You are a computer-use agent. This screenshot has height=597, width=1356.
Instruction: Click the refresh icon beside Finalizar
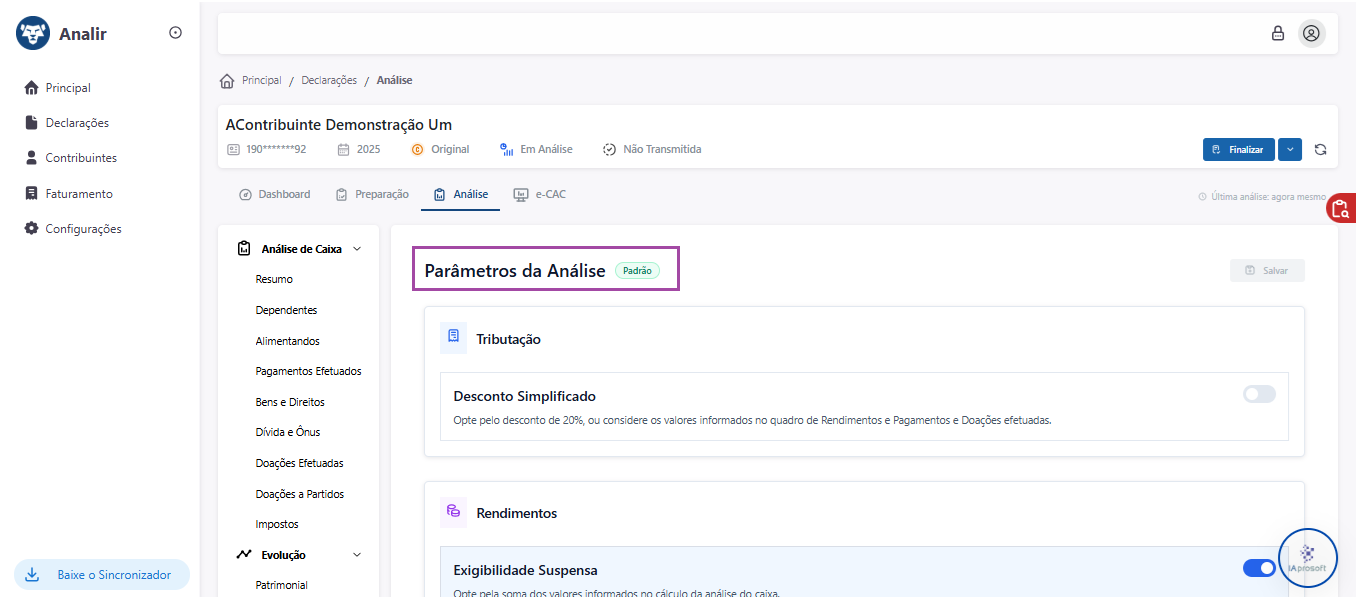[x=1320, y=150]
